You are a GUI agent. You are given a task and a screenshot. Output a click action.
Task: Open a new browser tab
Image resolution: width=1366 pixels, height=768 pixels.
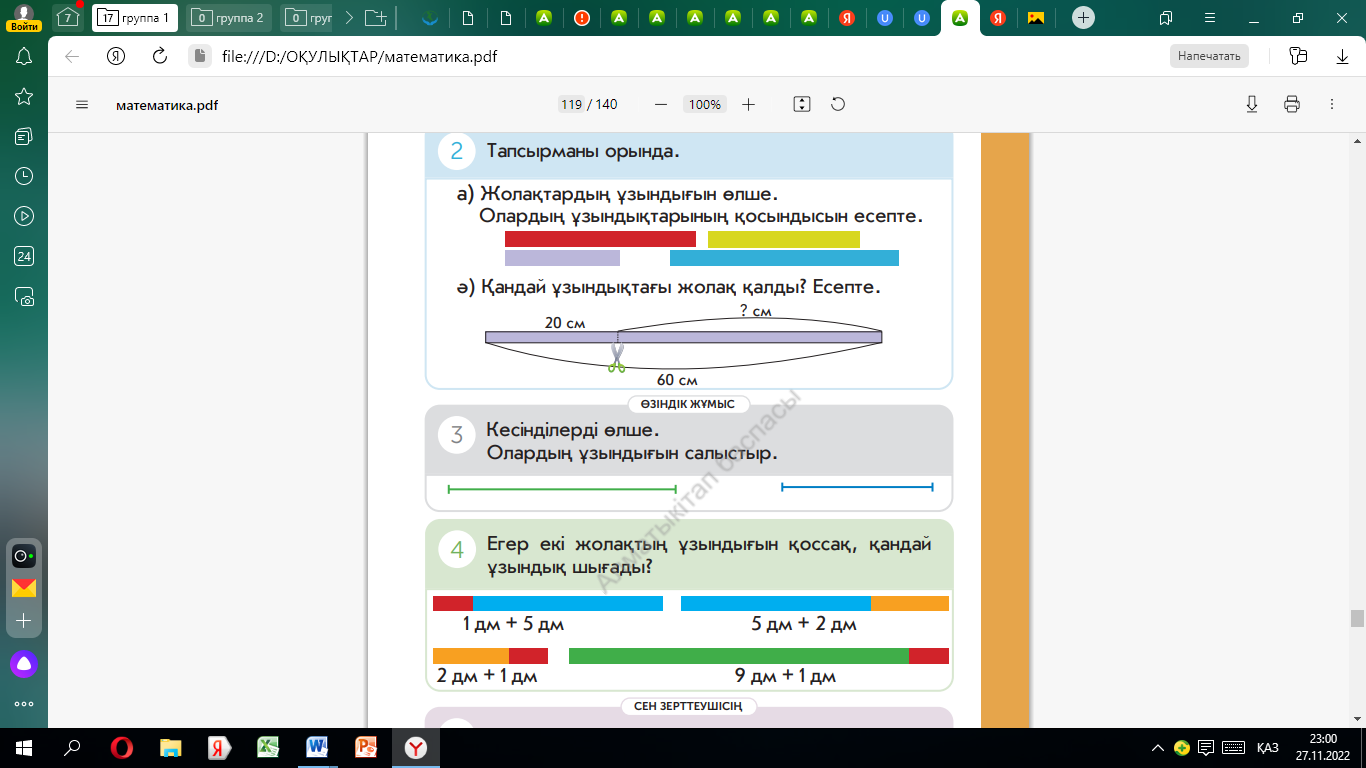click(1083, 18)
